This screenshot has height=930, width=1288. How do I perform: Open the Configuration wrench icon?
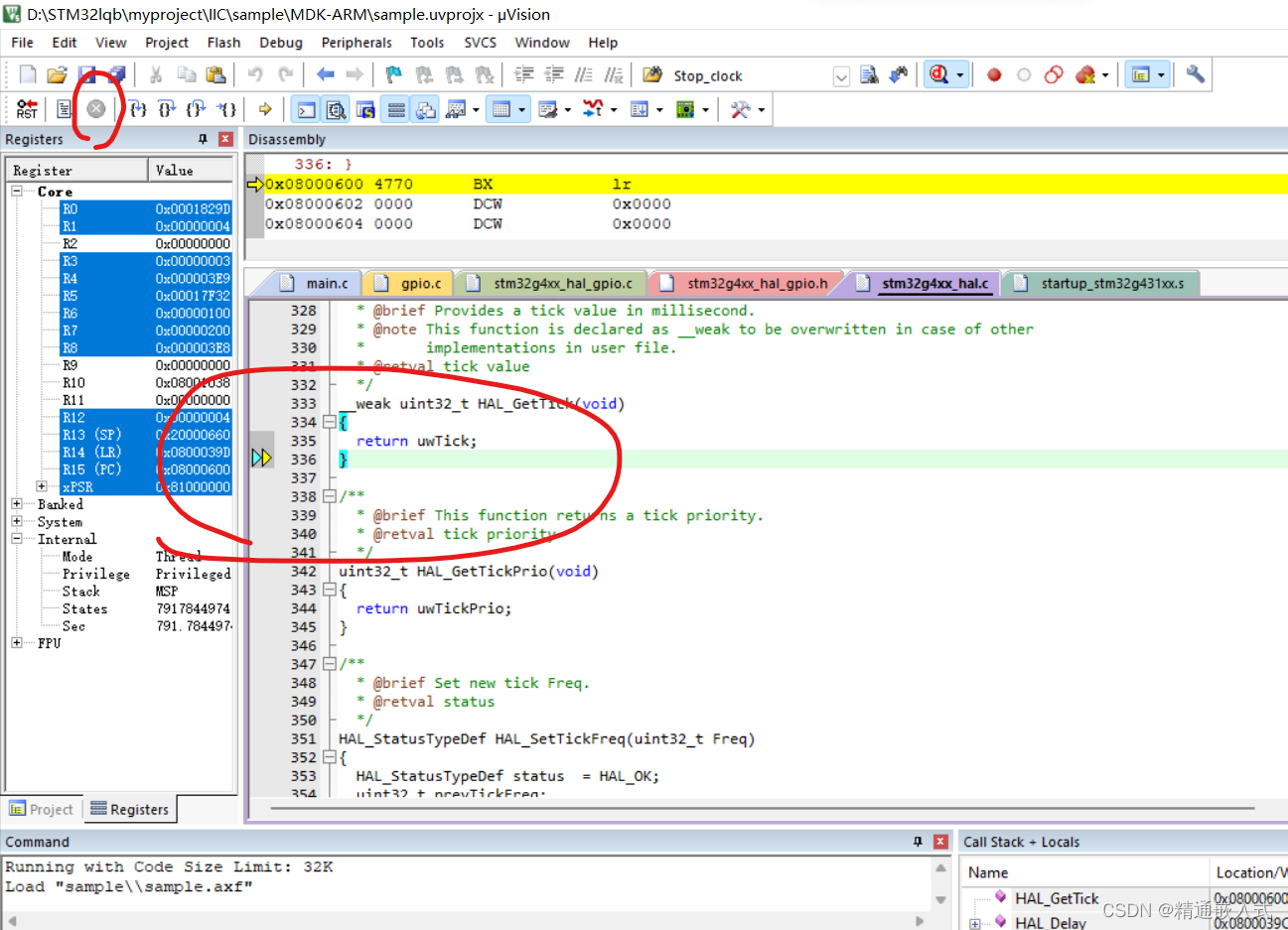[x=1196, y=74]
